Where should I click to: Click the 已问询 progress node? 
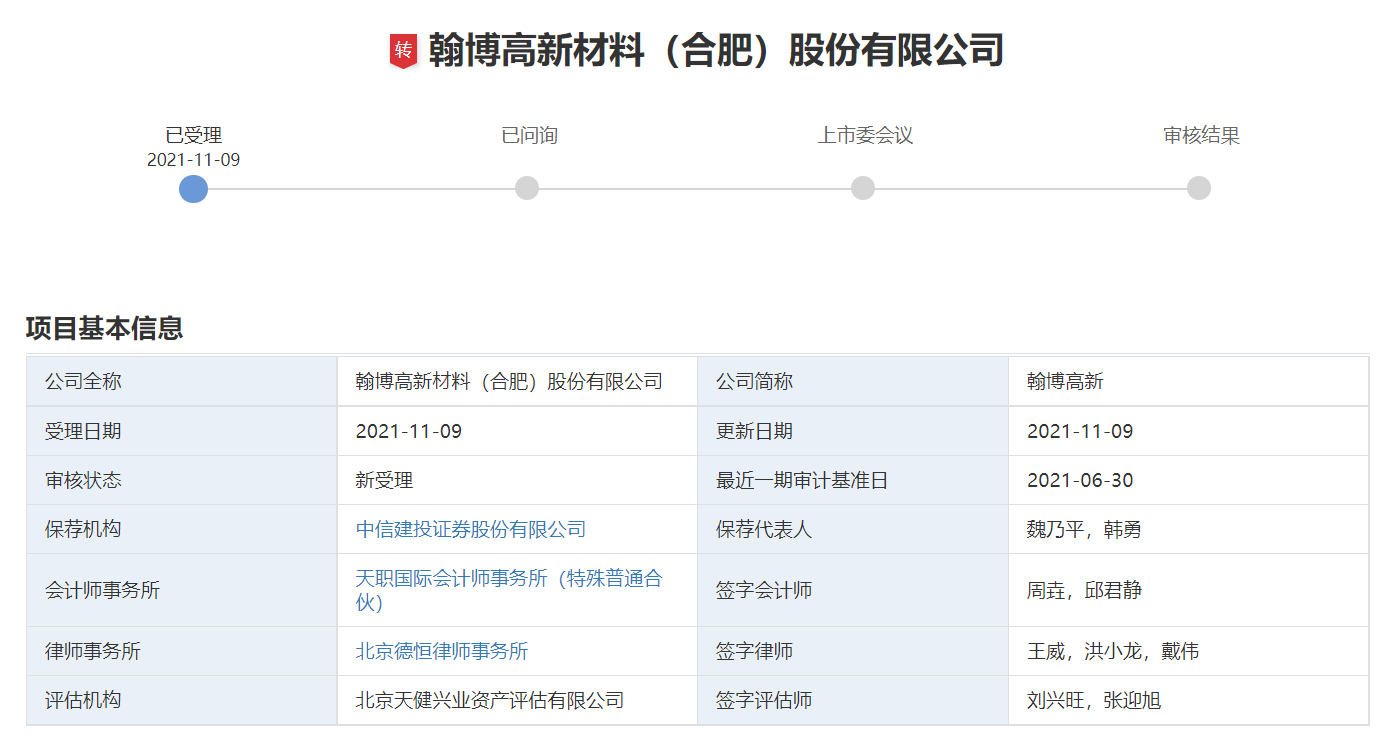click(527, 188)
